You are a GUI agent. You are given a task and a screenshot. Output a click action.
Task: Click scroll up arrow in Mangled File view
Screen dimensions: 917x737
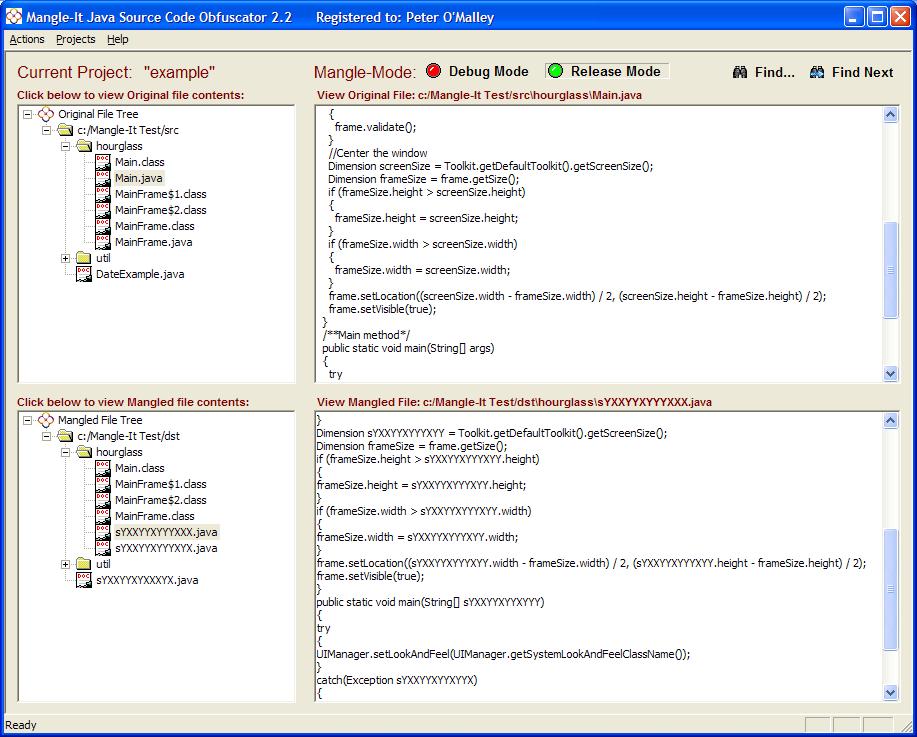pos(890,421)
